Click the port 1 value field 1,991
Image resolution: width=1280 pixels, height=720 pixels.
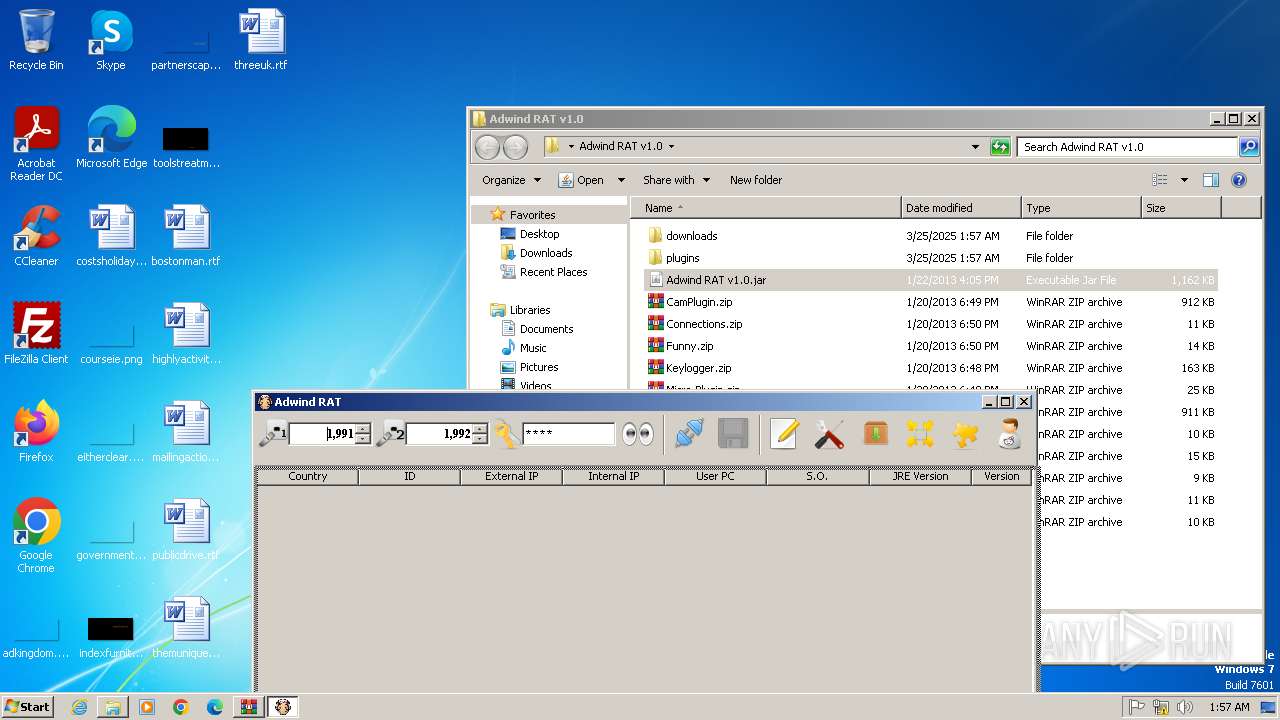click(x=322, y=434)
